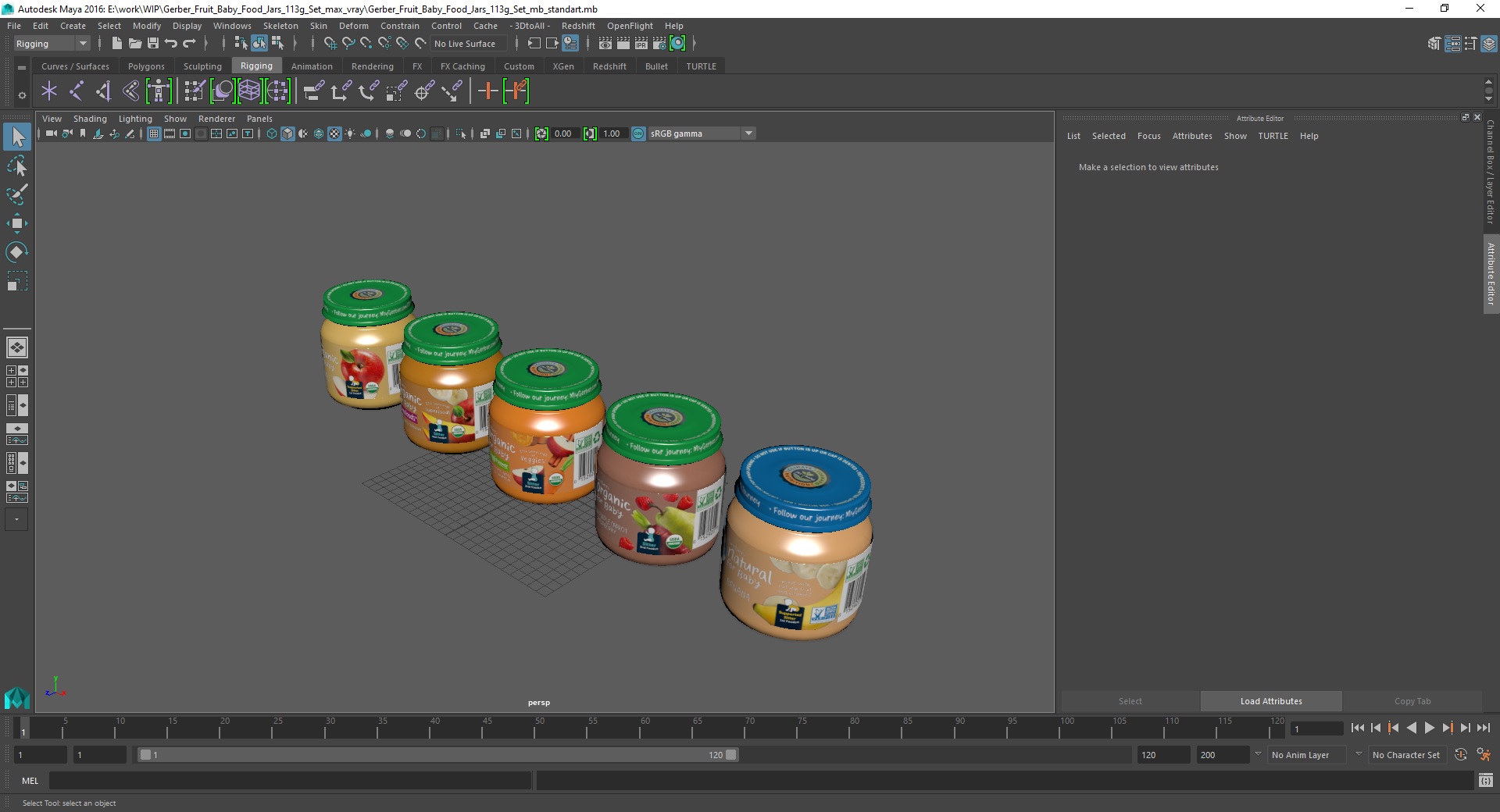The height and width of the screenshot is (812, 1500).
Task: Play animation forwards
Action: click(1429, 728)
